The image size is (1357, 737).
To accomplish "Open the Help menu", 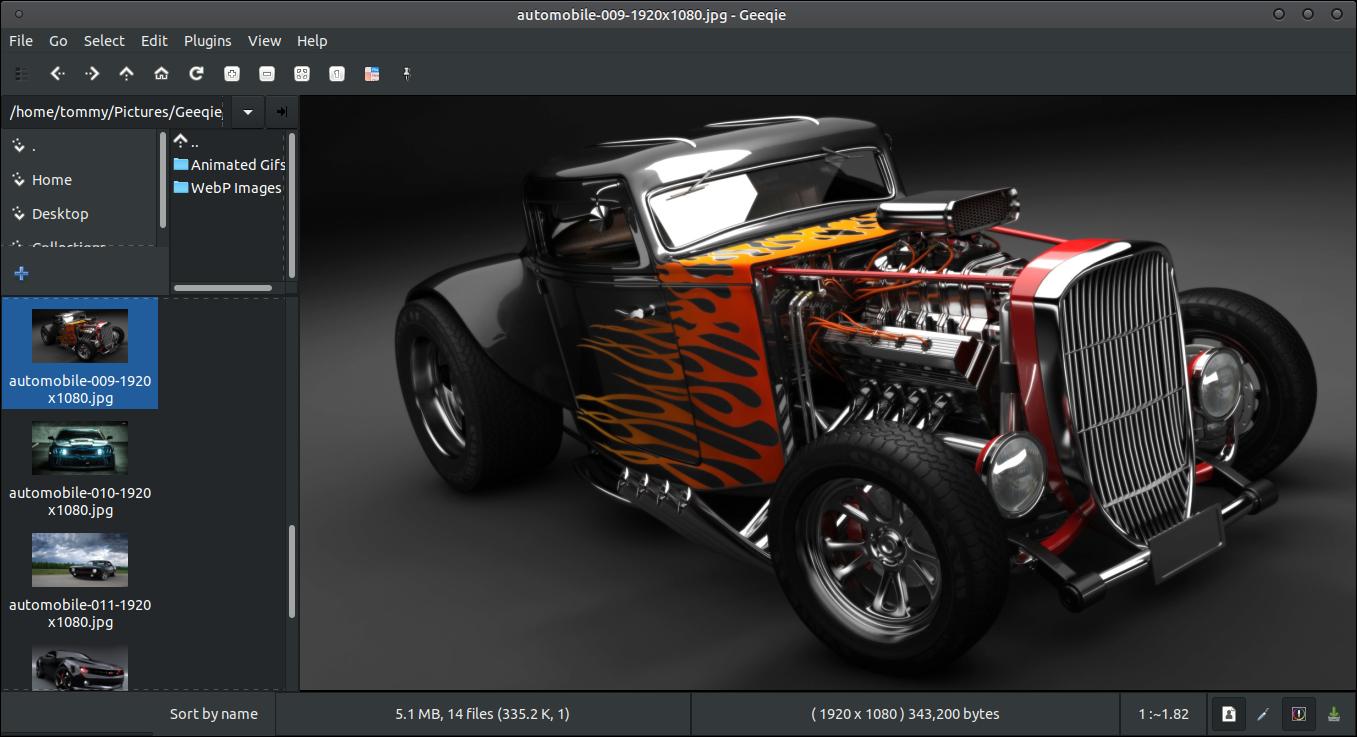I will [312, 41].
